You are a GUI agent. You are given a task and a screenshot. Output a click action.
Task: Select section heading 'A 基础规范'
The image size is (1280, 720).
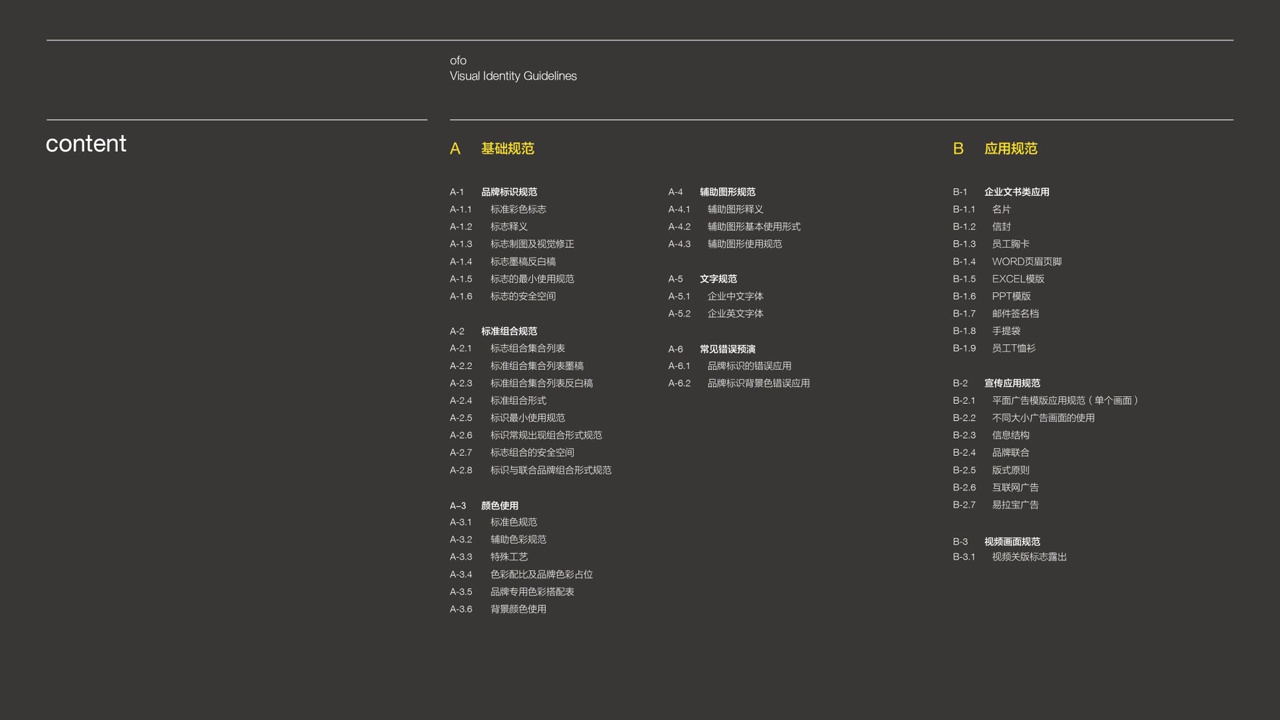(492, 149)
